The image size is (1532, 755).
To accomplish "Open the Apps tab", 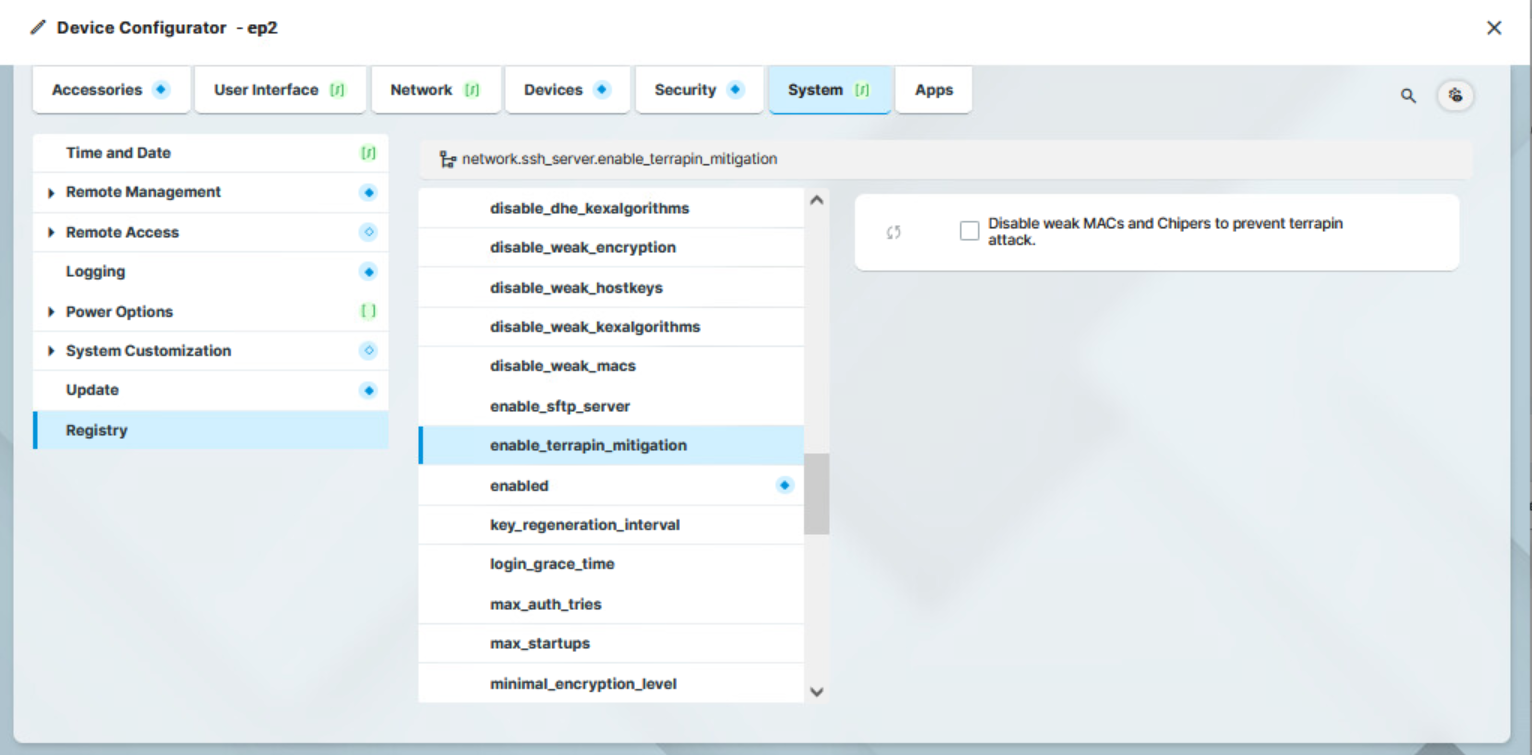I will (933, 89).
